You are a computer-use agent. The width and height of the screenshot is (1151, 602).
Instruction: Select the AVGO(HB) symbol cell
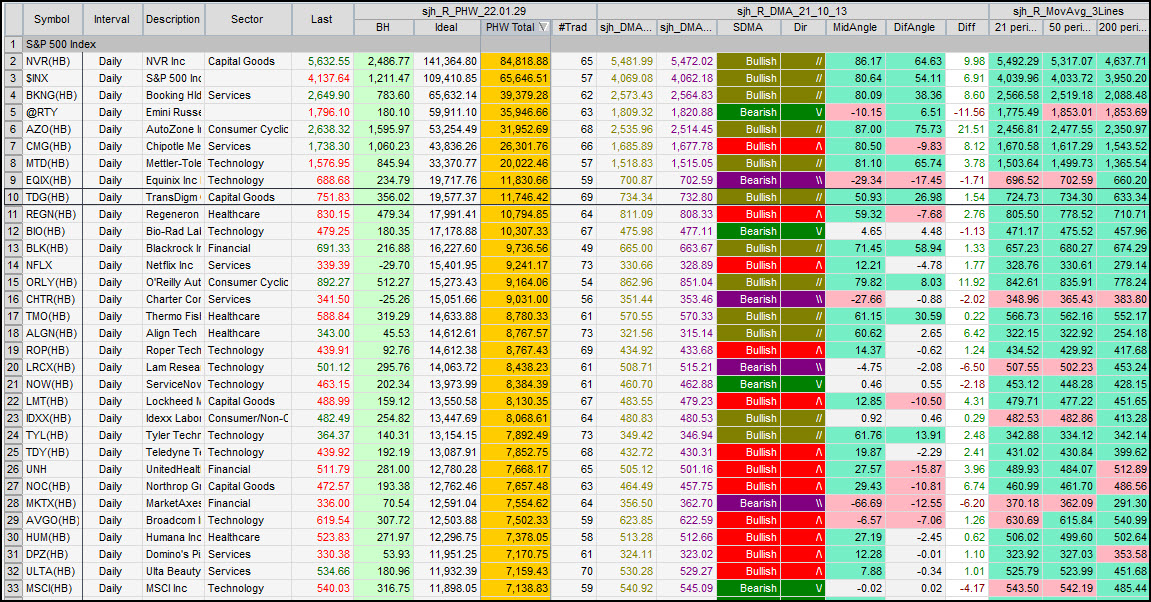[53, 520]
